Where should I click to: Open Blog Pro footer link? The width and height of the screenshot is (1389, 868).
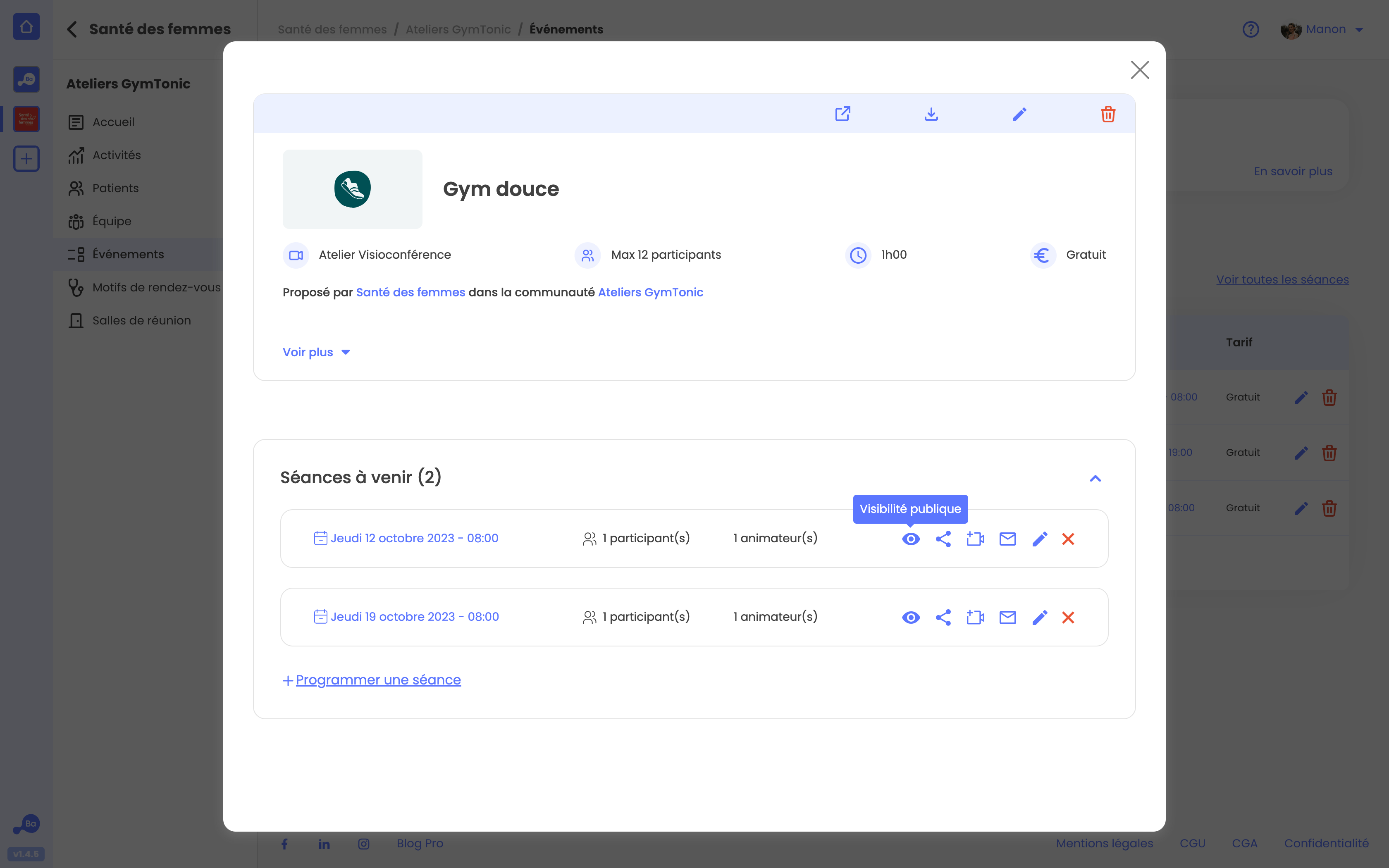[420, 843]
